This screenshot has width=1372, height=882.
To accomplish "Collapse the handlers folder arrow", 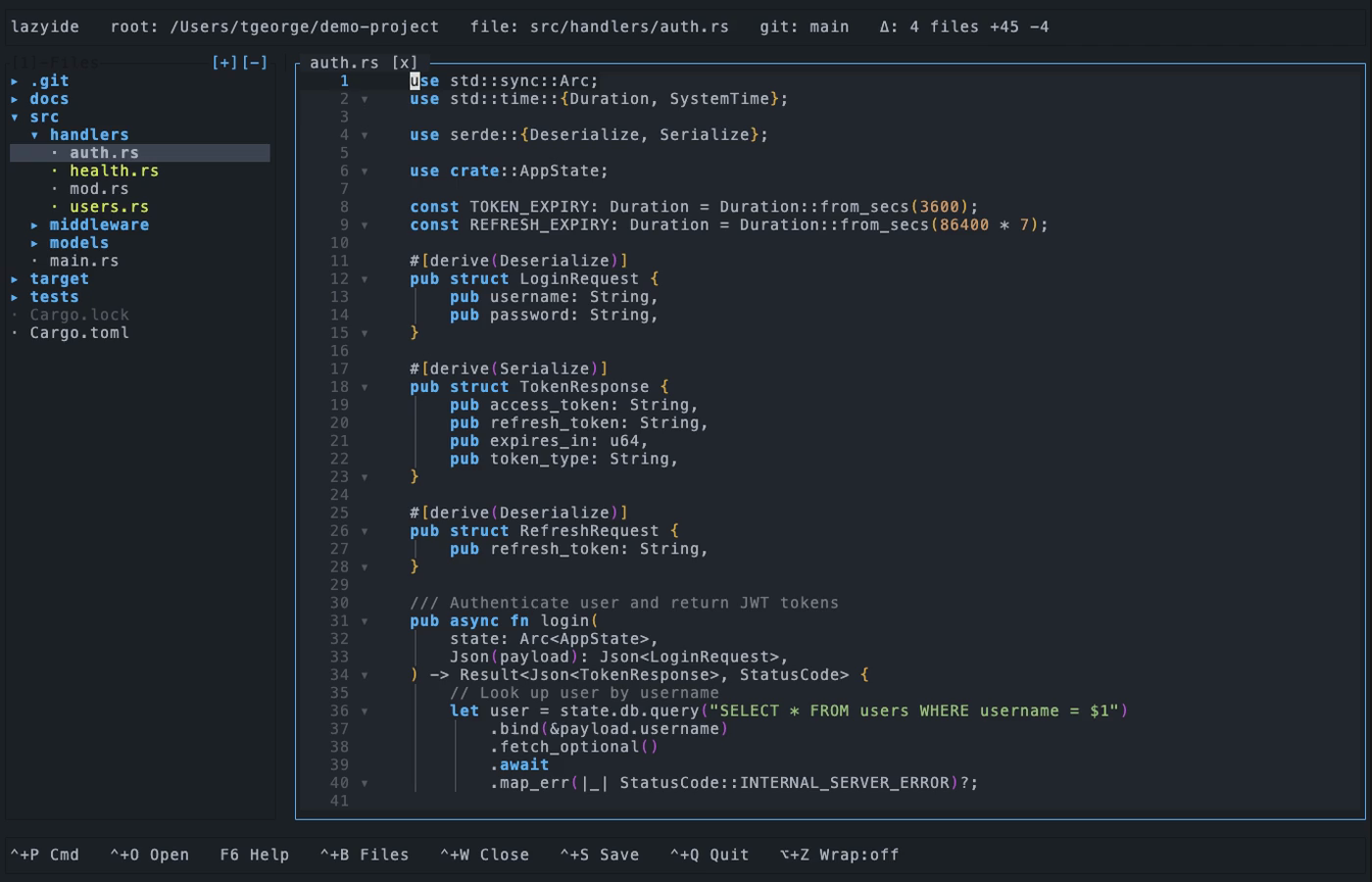I will click(x=35, y=135).
